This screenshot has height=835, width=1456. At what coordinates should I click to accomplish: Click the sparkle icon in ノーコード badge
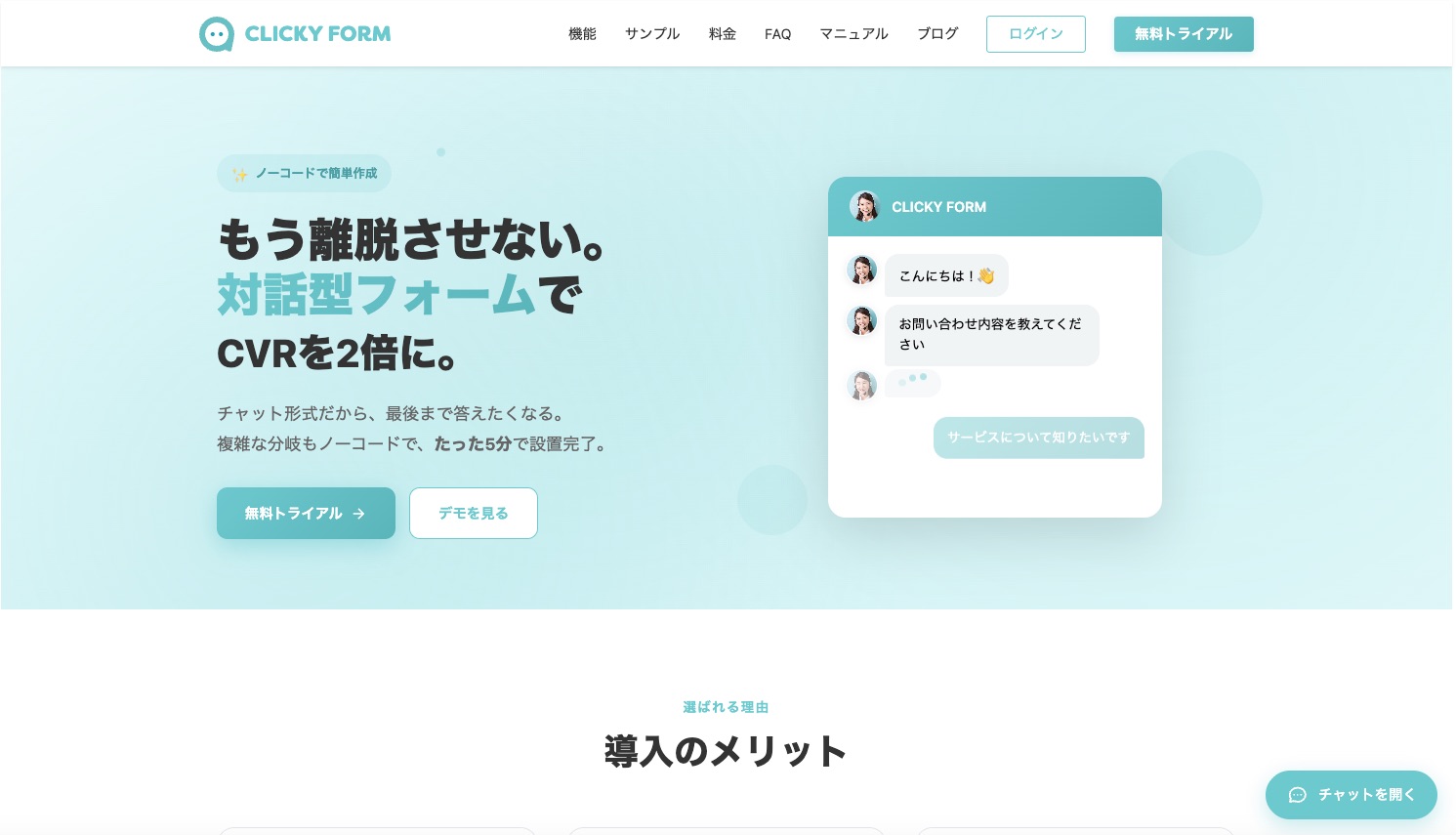239,174
